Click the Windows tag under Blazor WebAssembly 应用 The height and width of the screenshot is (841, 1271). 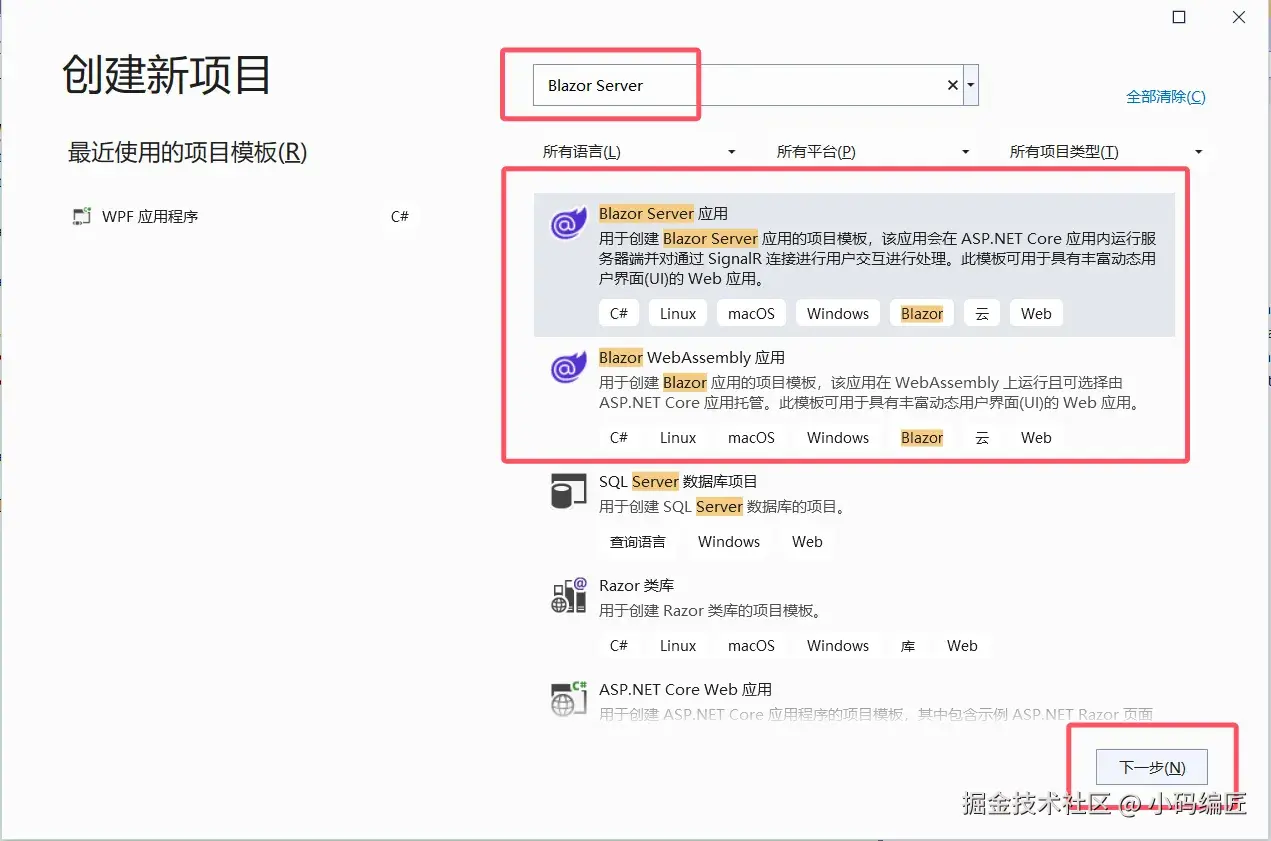(x=838, y=437)
